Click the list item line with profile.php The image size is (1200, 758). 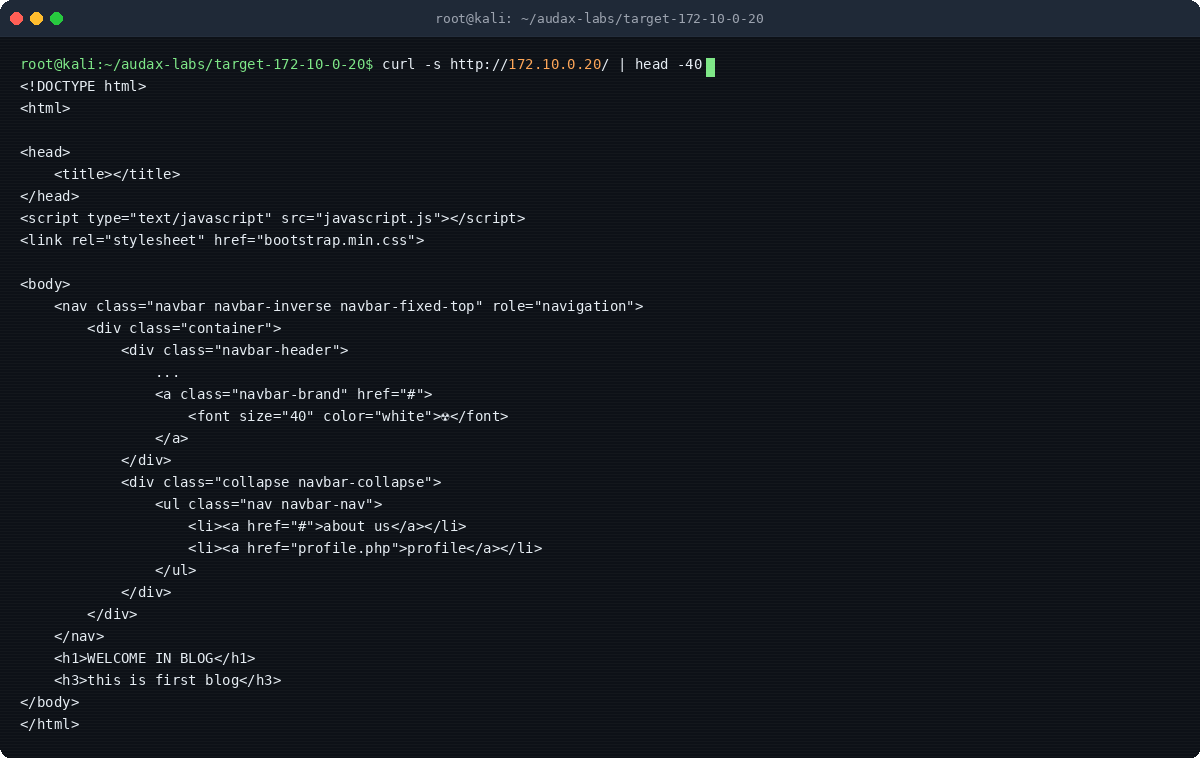(x=365, y=548)
